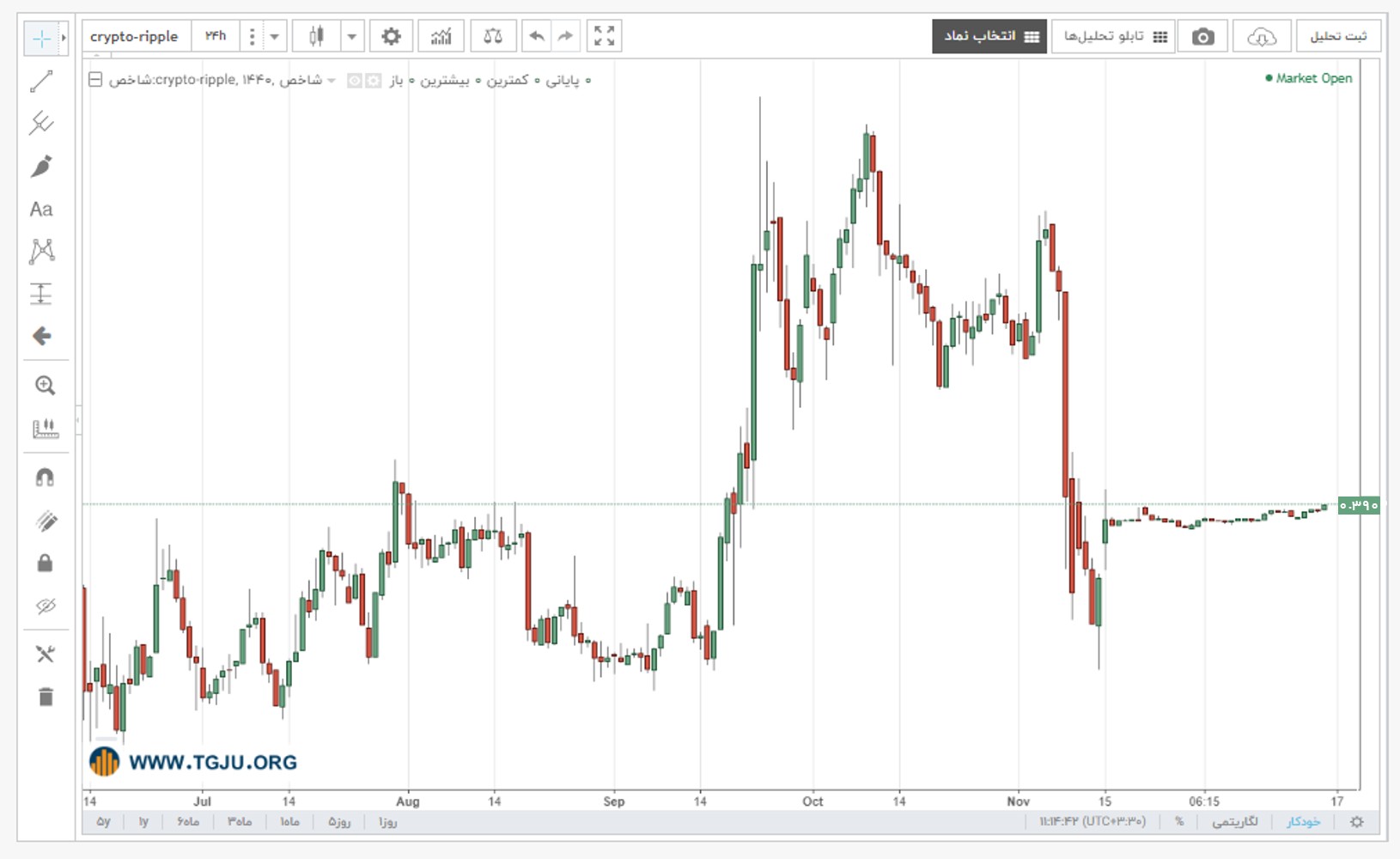Expand the chart style dropdown arrow
This screenshot has height=859, width=1400.
click(352, 36)
